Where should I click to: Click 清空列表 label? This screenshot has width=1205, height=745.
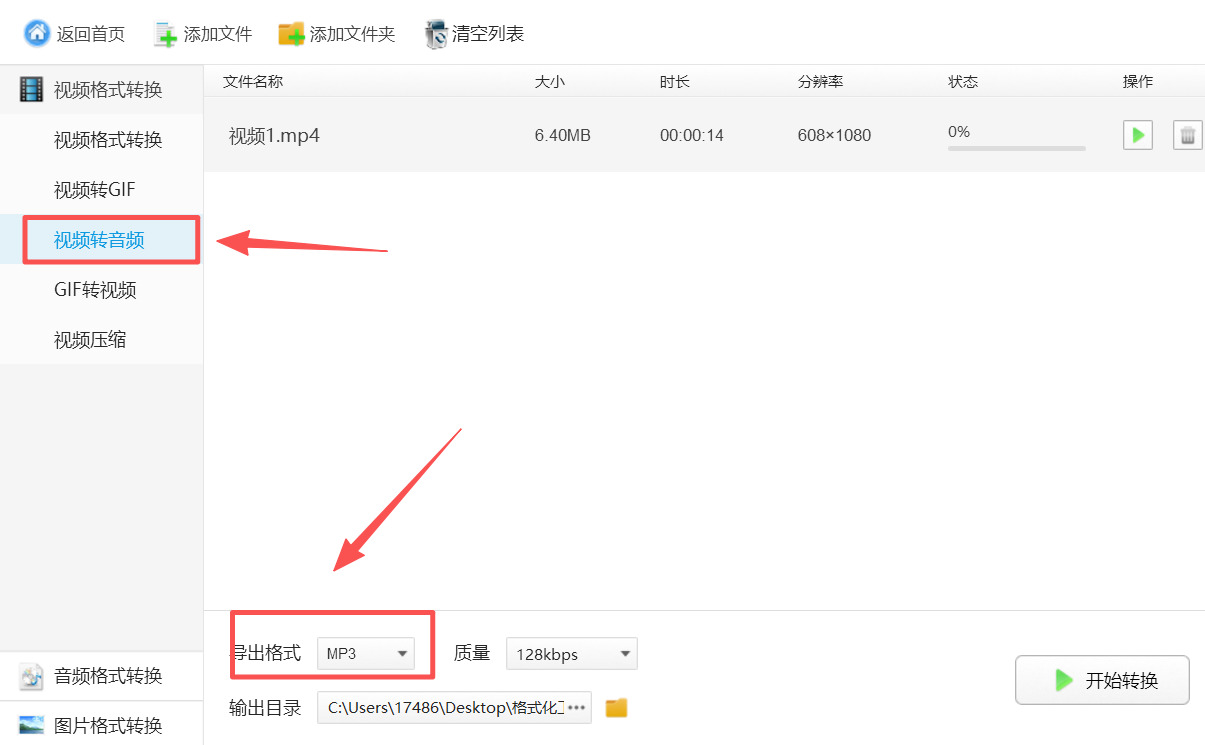(x=488, y=34)
